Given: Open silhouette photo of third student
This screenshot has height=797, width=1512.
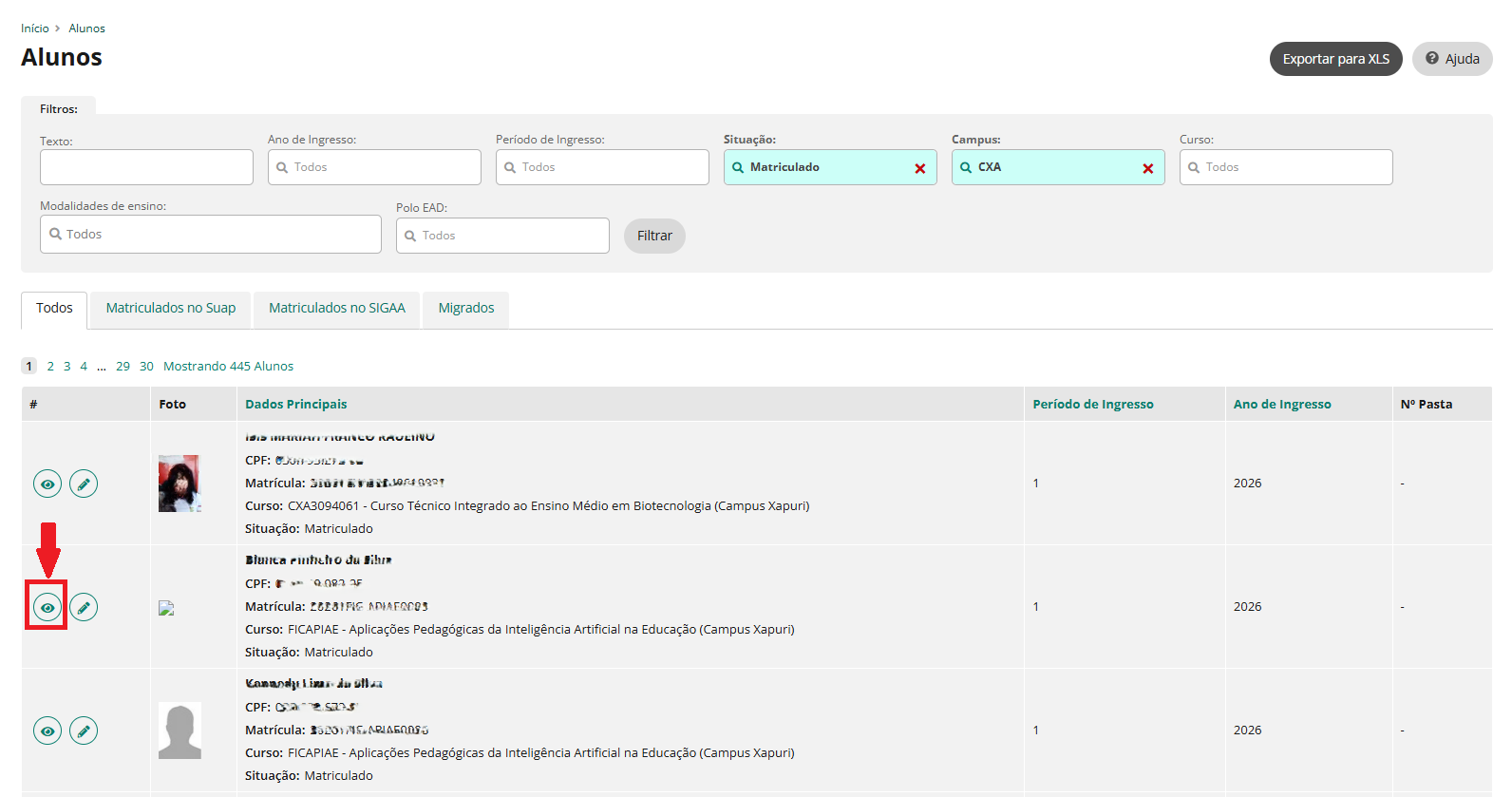Looking at the screenshot, I should coord(180,731).
